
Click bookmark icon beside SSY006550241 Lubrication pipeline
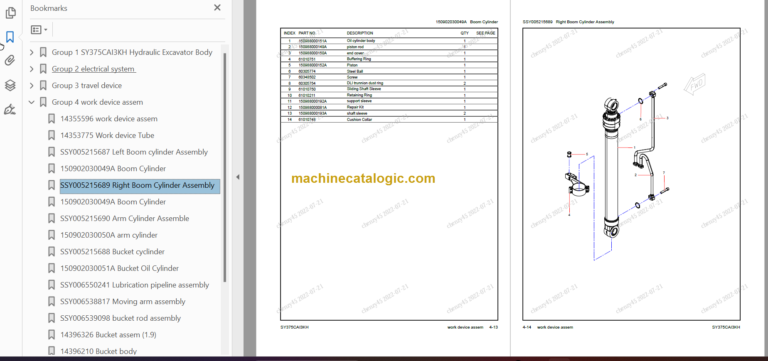pyautogui.click(x=51, y=285)
